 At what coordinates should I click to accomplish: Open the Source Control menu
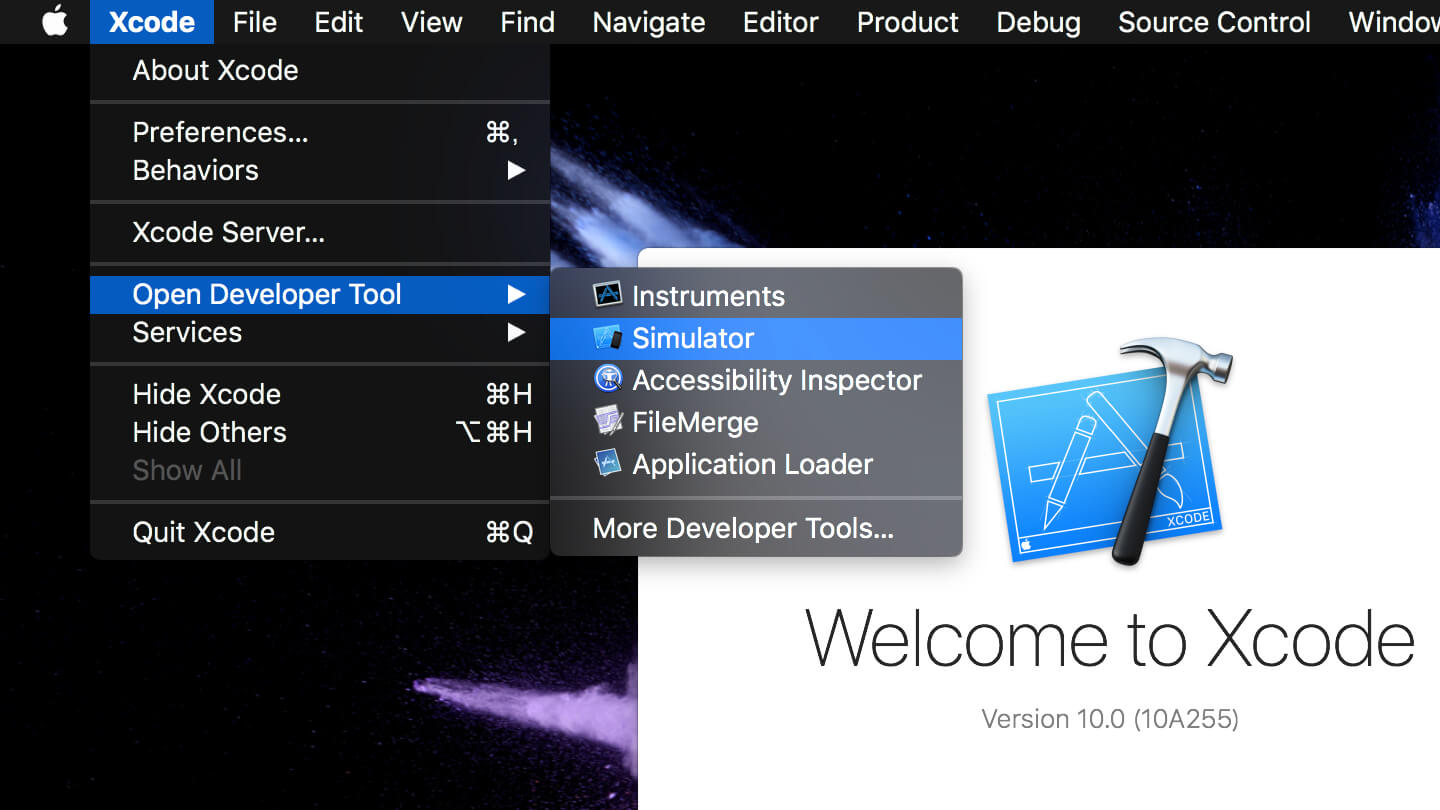pyautogui.click(x=1213, y=22)
